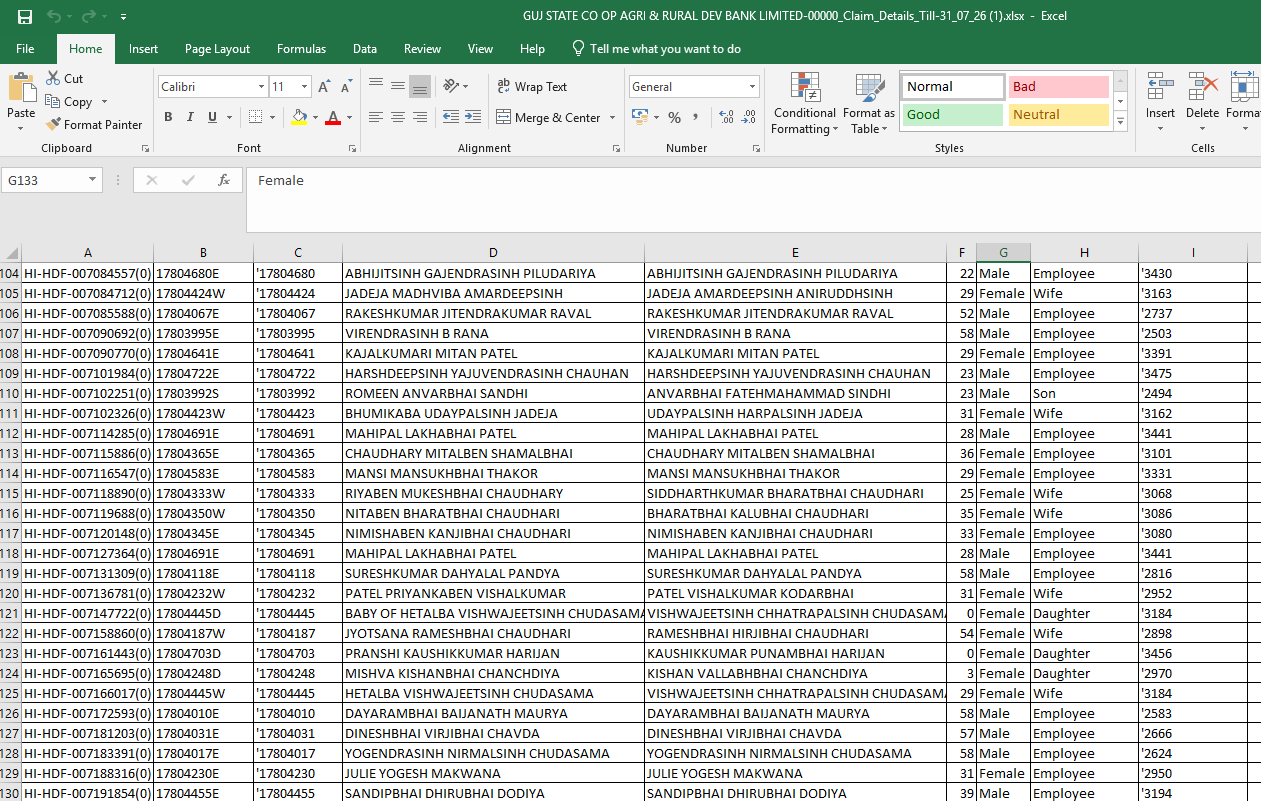The height and width of the screenshot is (801, 1261).
Task: Select column G header
Action: [x=1003, y=252]
